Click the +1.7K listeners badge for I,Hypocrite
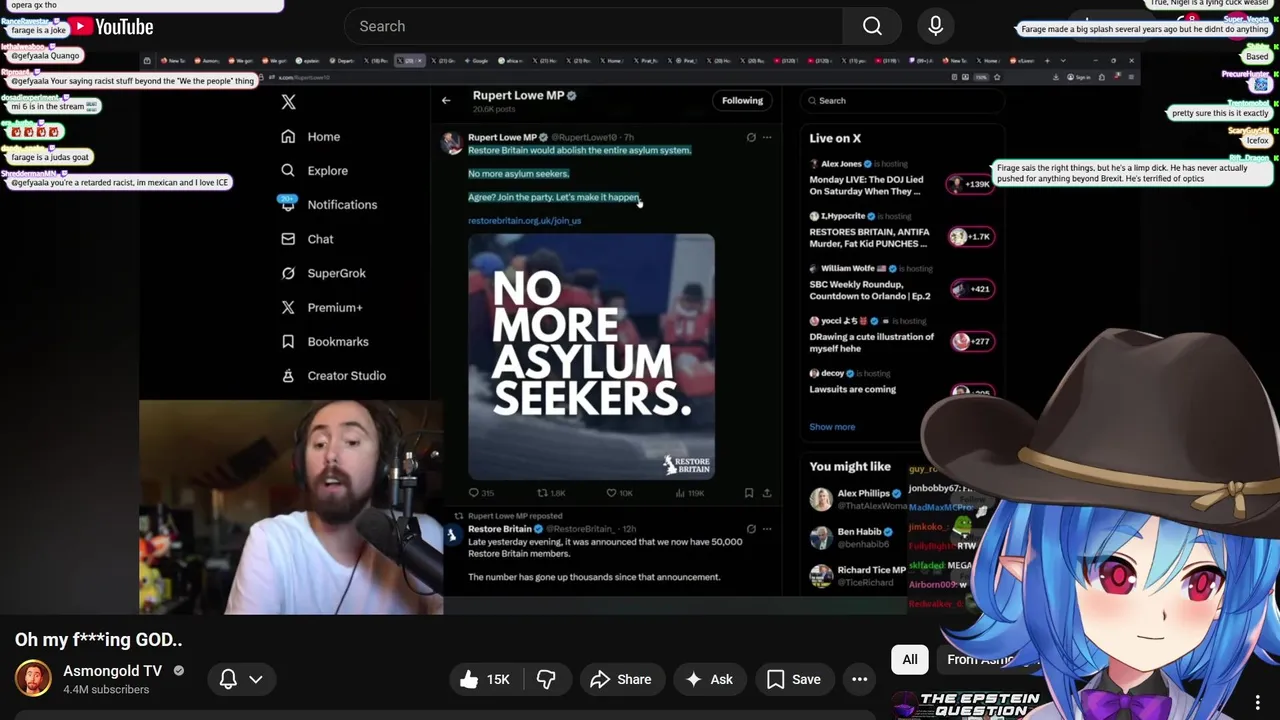Viewport: 1280px width, 720px height. pyautogui.click(x=970, y=237)
